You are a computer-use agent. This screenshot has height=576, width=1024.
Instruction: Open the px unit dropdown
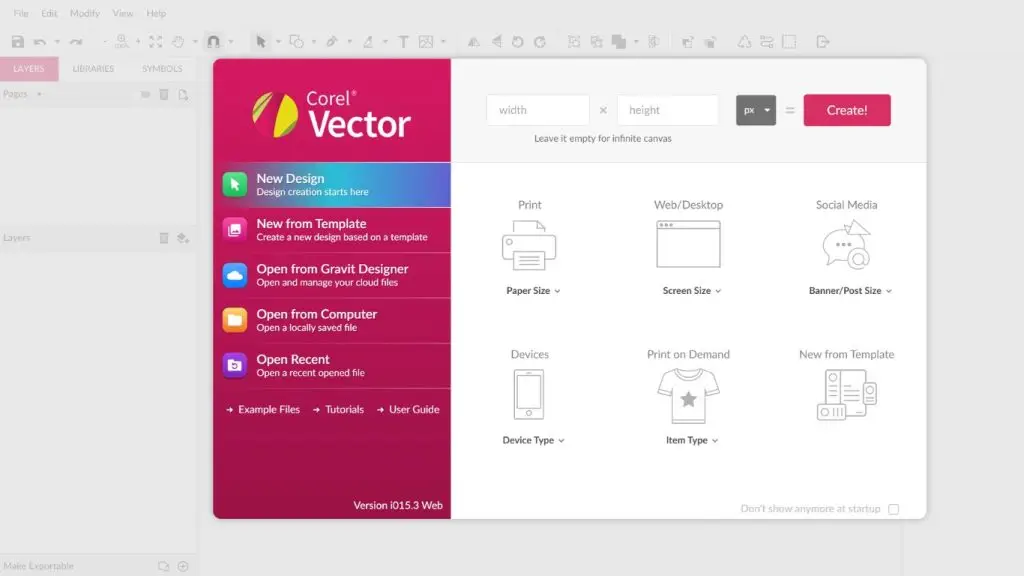(756, 110)
